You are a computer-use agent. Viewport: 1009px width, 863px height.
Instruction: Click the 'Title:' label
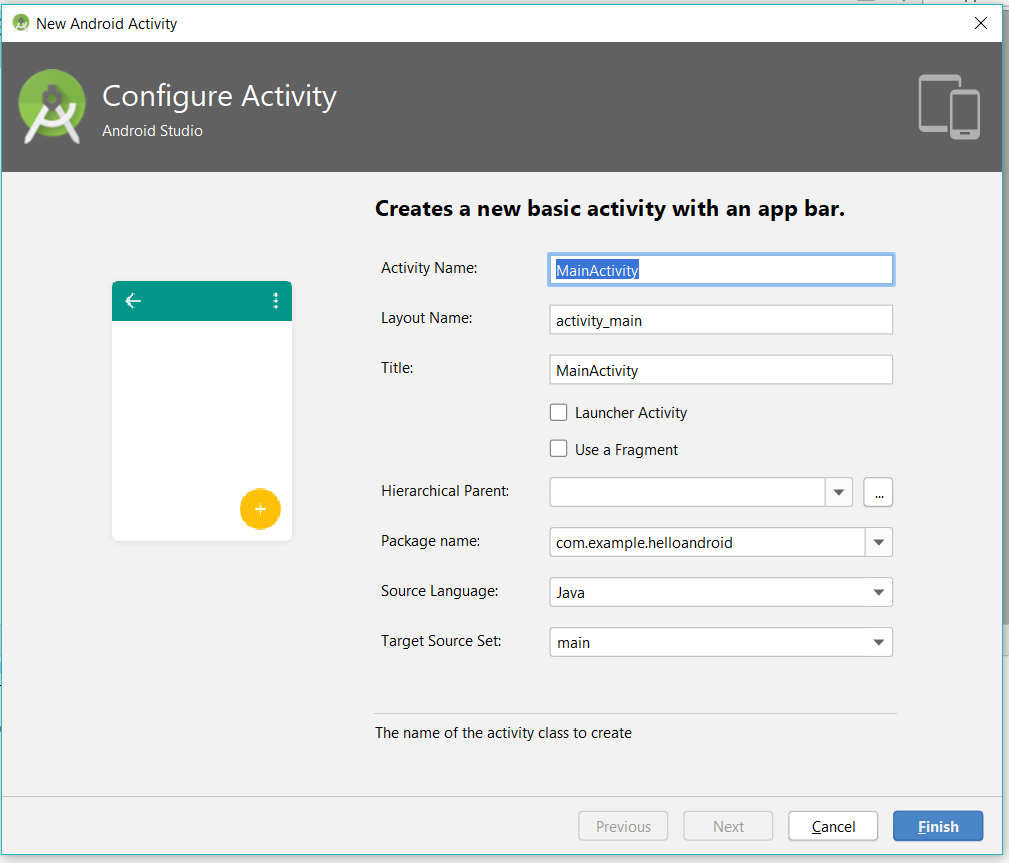point(397,368)
